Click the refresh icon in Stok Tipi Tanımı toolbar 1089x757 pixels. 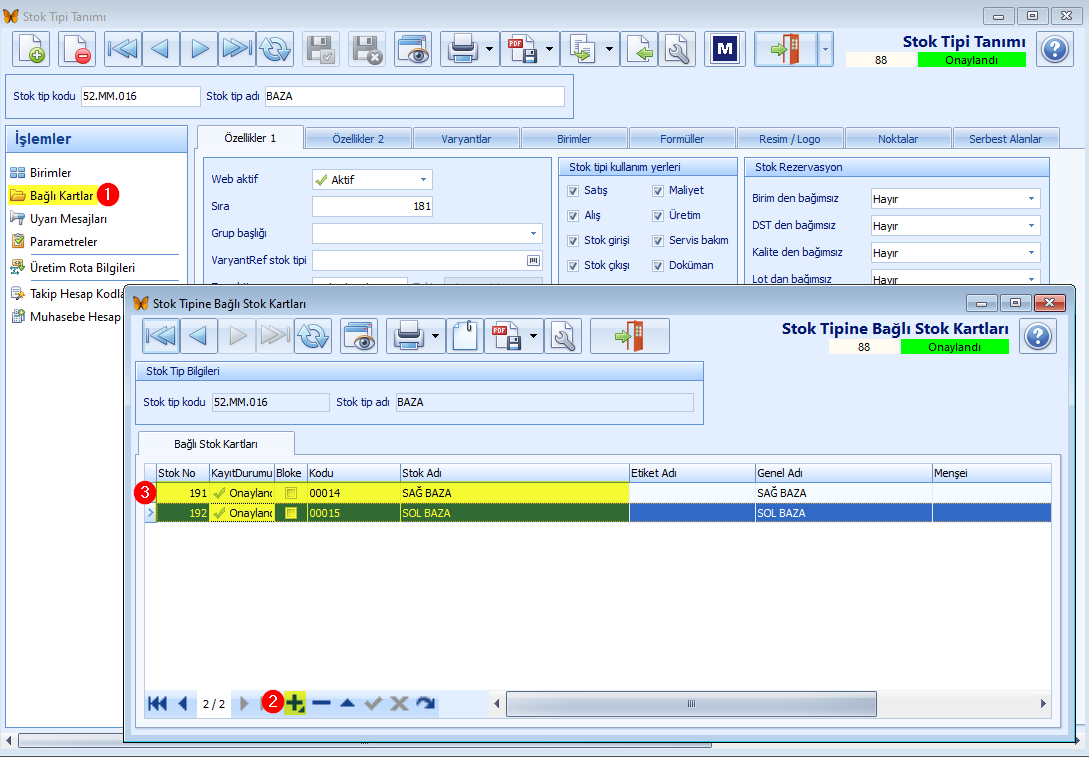point(275,49)
